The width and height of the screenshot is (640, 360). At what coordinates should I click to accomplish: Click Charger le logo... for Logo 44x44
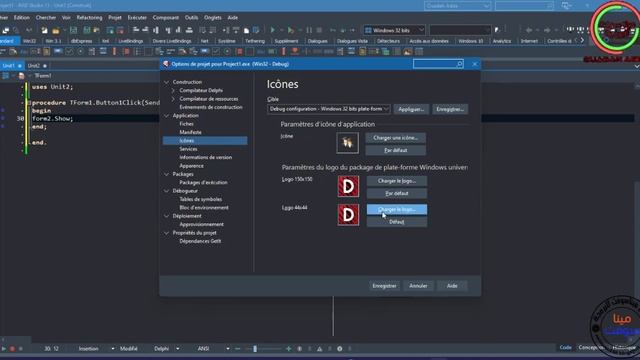(397, 209)
